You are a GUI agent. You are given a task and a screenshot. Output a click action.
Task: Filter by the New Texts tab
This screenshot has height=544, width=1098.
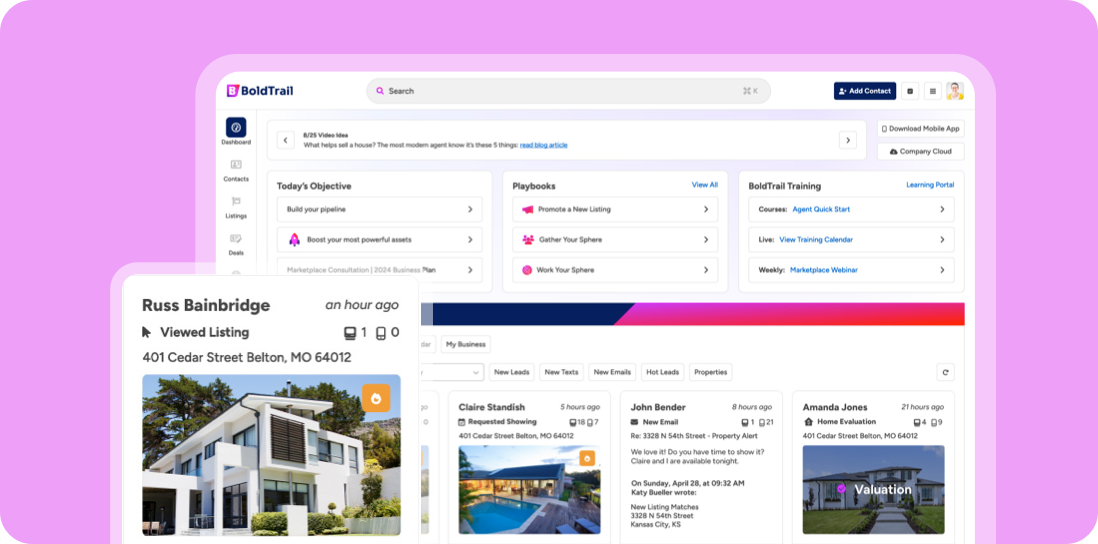[x=561, y=372]
